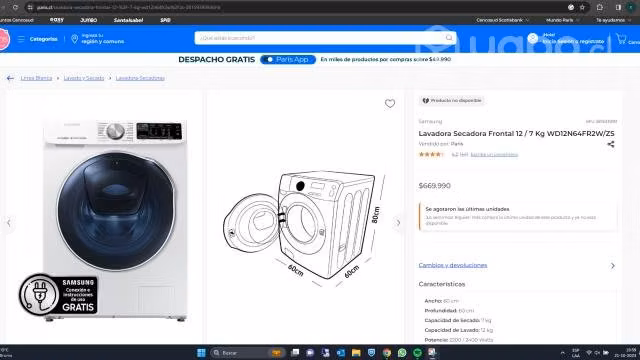Screen dimensions: 640x360
Task: Open Google Chrome from taskbar
Action: (387, 353)
